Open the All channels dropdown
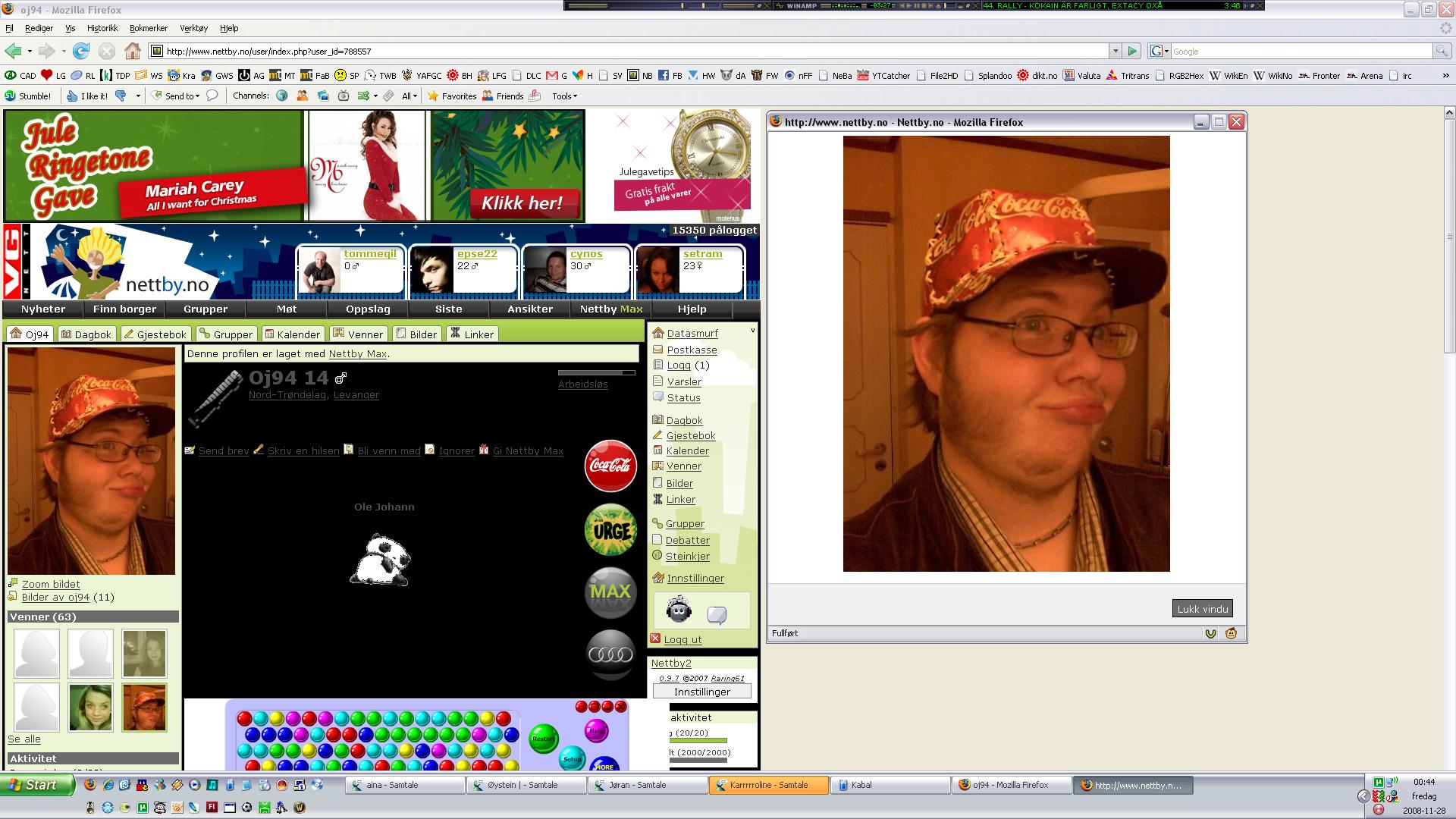The width and height of the screenshot is (1456, 819). [409, 96]
